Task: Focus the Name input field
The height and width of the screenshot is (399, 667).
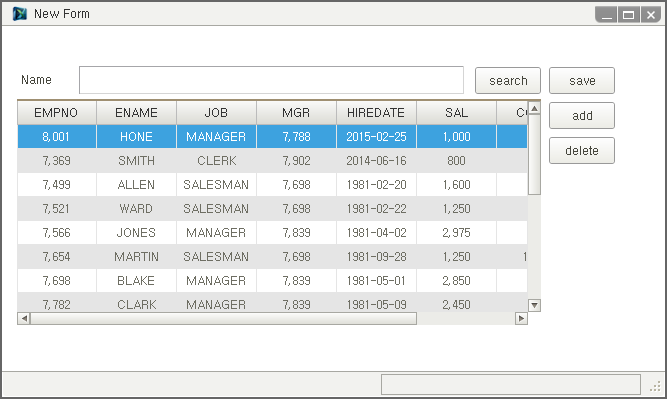Action: point(271,80)
